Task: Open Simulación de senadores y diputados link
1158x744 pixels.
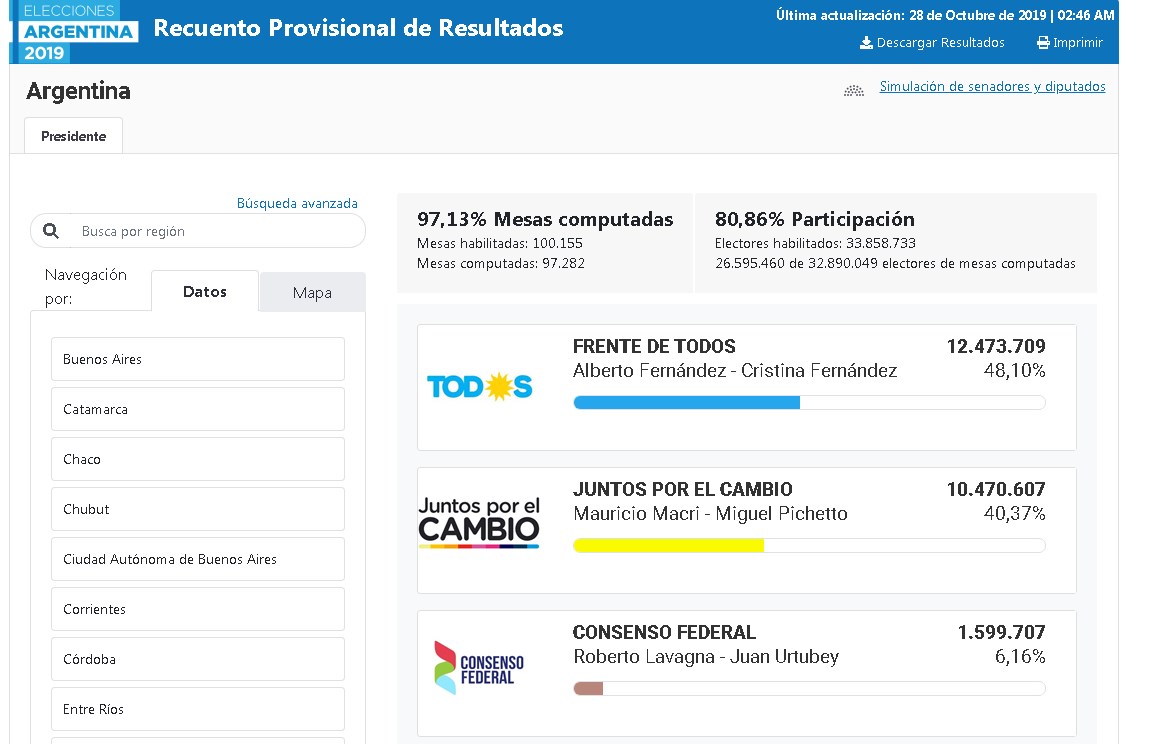Action: (992, 87)
